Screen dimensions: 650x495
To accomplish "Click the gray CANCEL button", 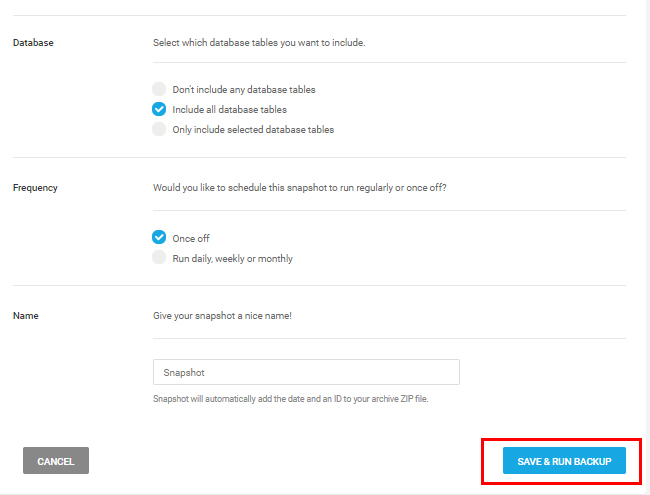I will [x=56, y=460].
